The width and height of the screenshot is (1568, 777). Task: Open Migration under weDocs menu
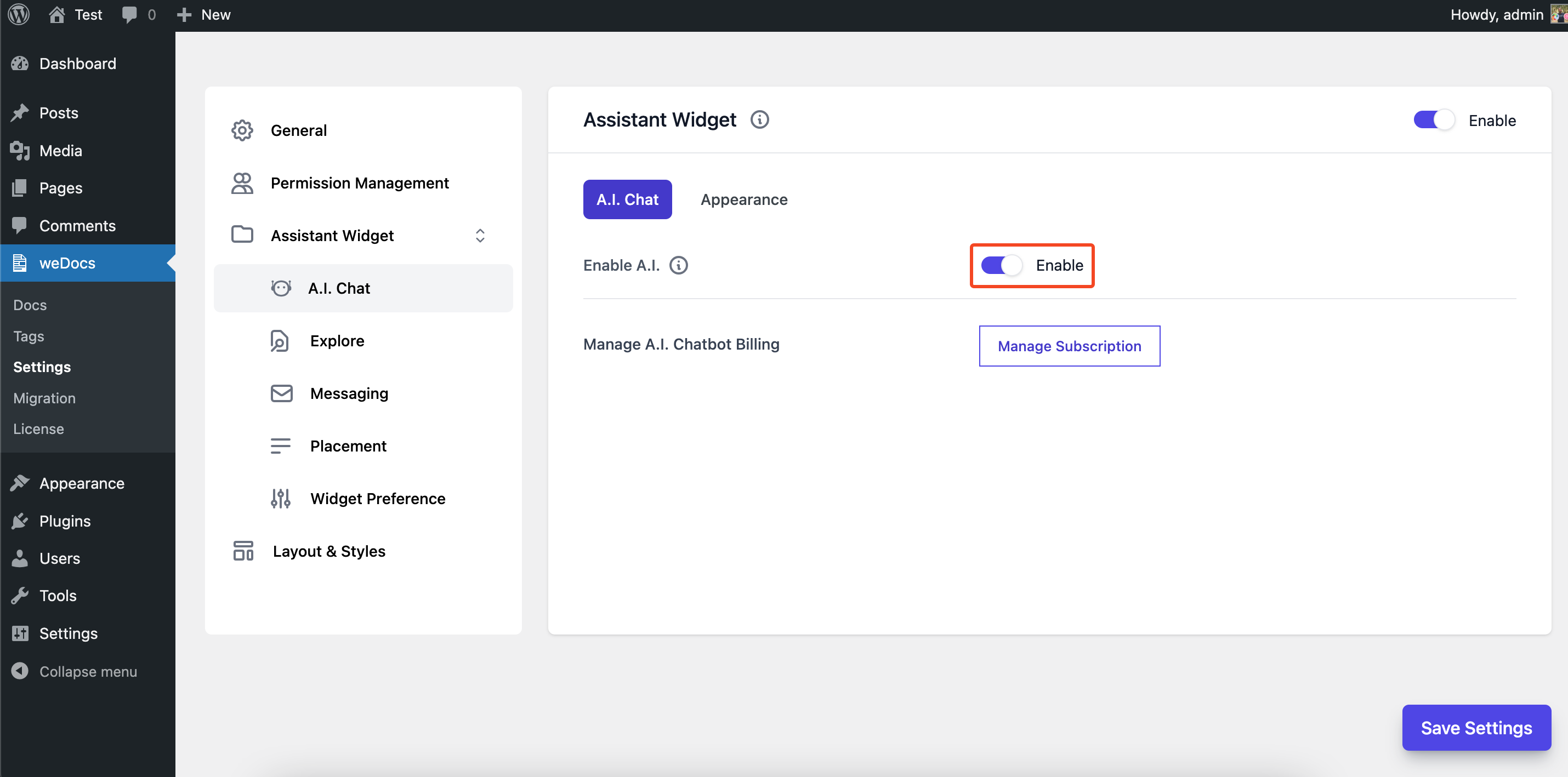(x=44, y=398)
